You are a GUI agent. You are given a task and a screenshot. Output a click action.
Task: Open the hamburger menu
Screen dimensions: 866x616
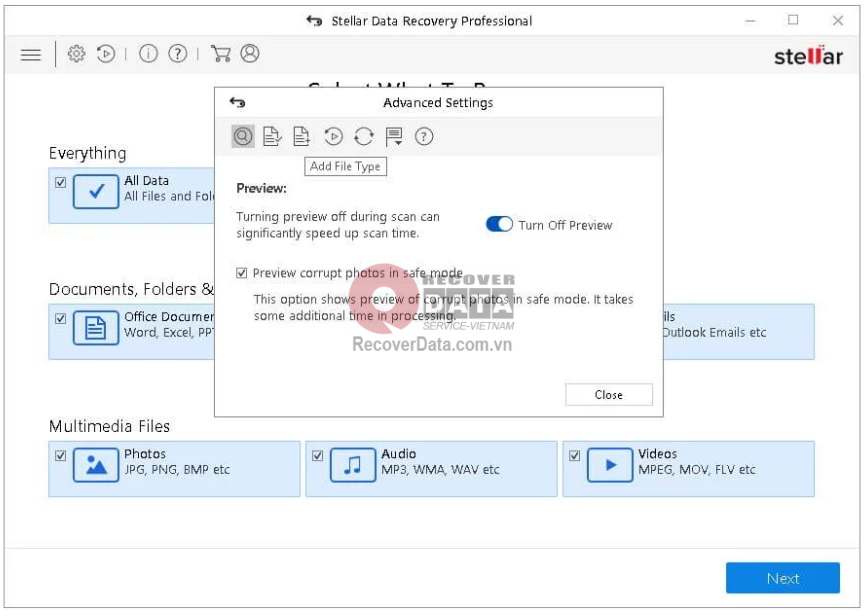click(31, 55)
